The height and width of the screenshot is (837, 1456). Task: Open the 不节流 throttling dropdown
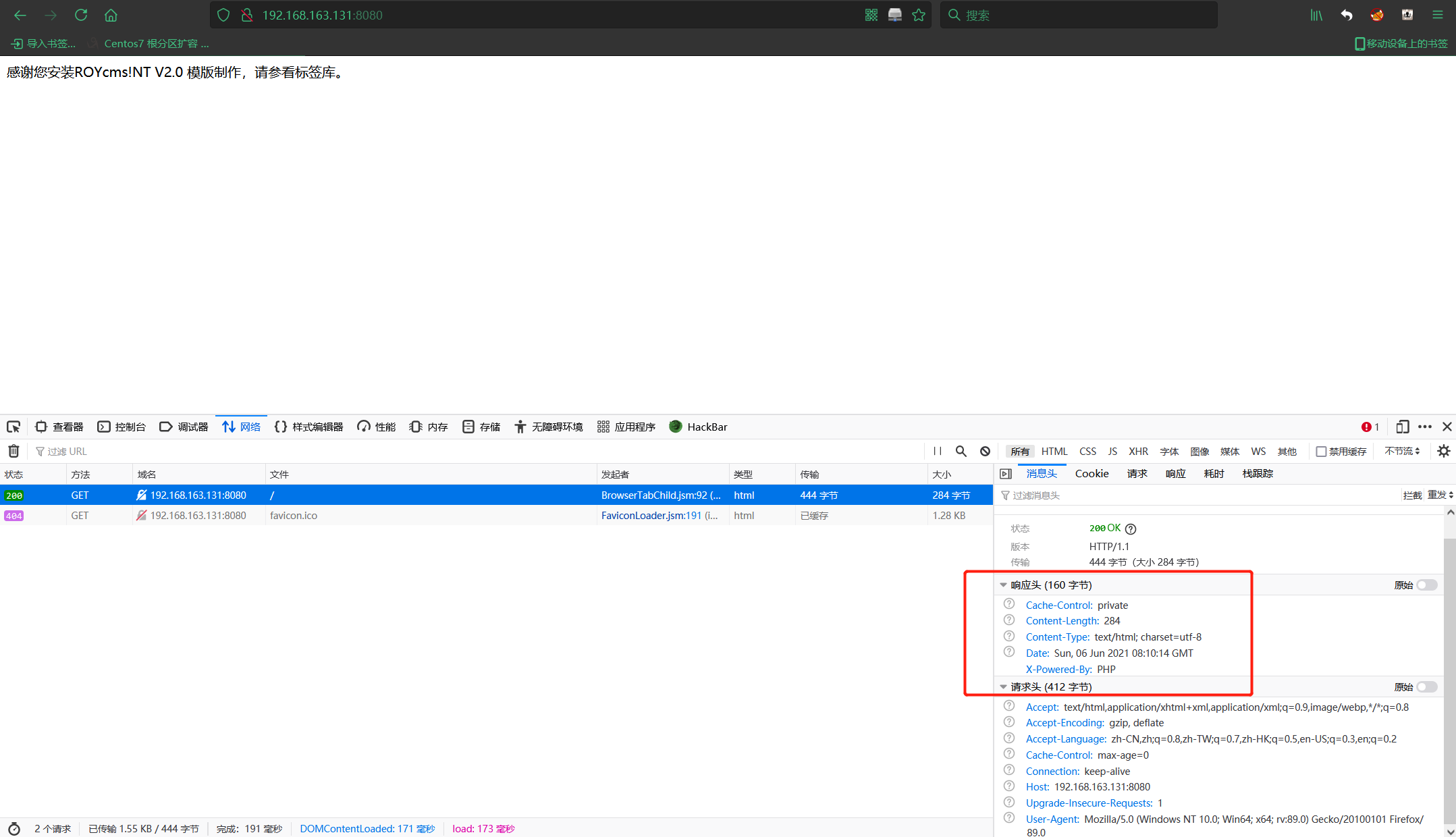pos(1402,451)
